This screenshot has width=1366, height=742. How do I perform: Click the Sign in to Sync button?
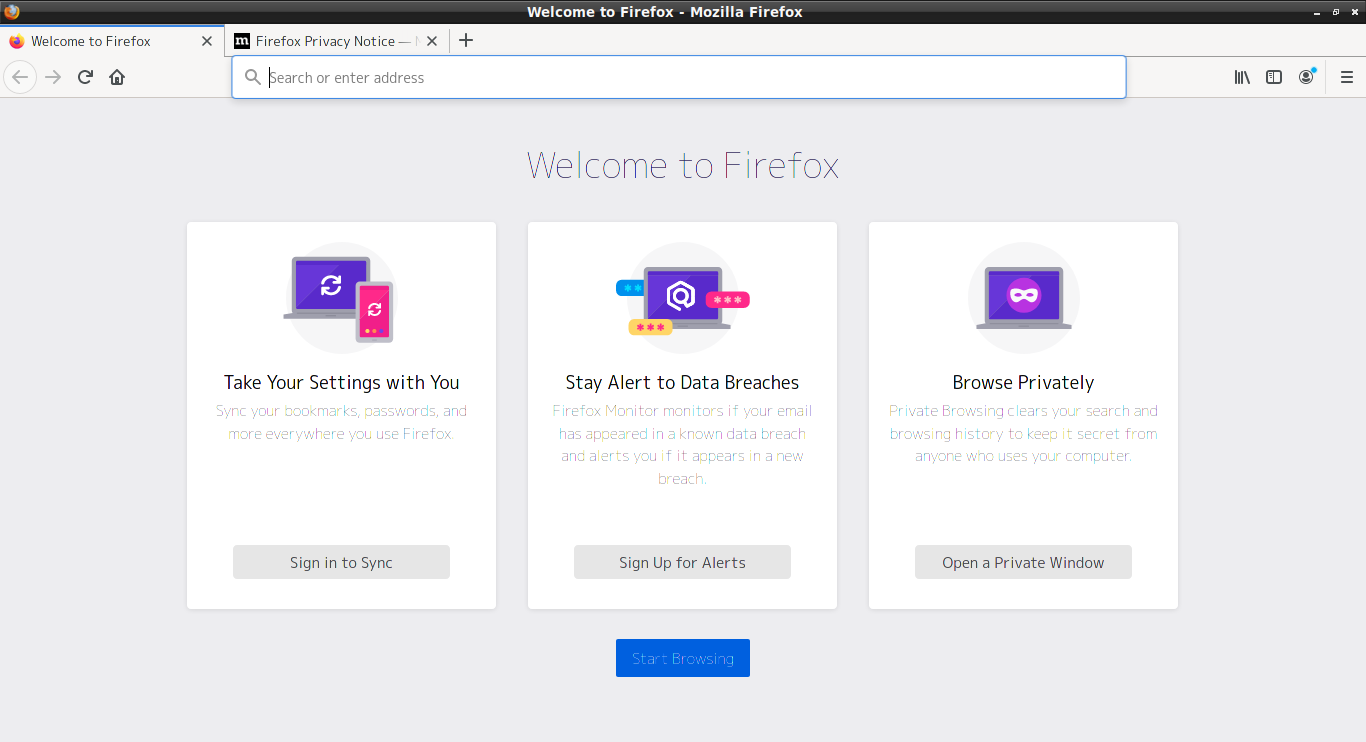pyautogui.click(x=341, y=562)
